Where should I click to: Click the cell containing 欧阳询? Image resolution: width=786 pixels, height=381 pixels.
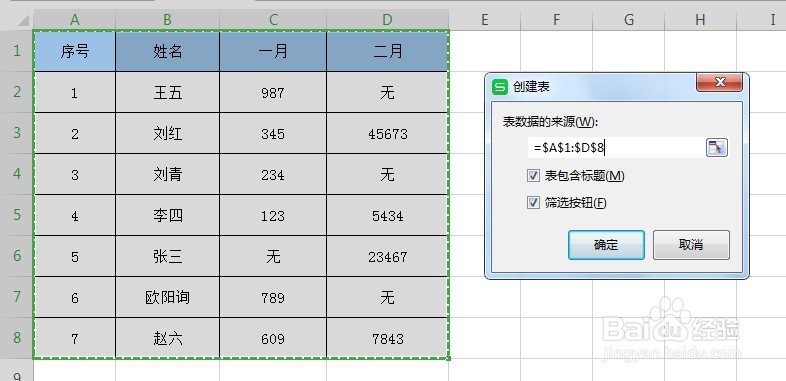(x=167, y=297)
